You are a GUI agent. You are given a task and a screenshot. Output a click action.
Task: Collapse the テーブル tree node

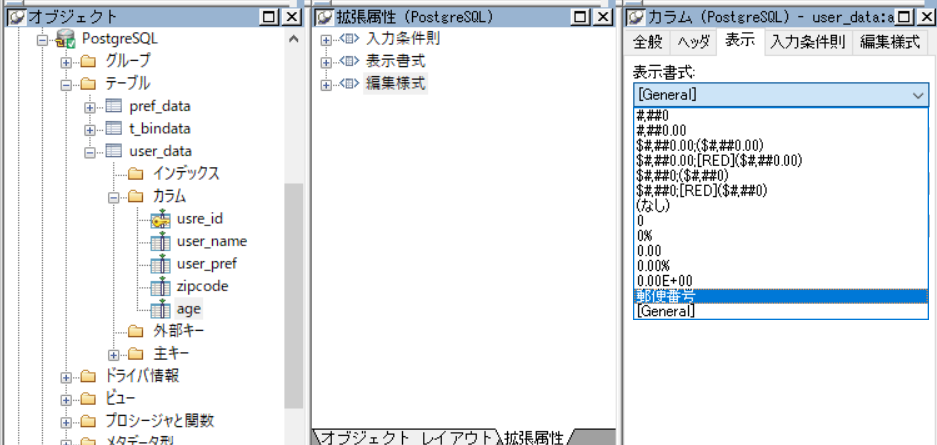tap(66, 85)
